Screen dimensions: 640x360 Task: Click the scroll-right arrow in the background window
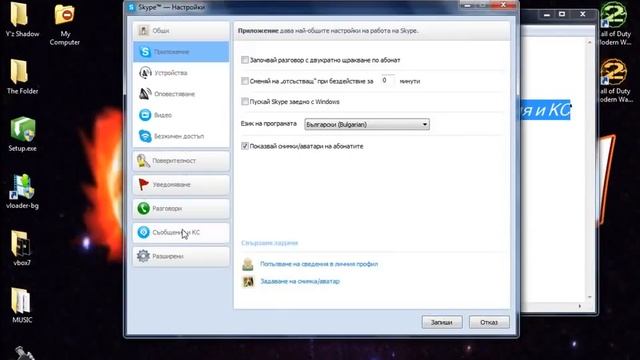point(580,306)
